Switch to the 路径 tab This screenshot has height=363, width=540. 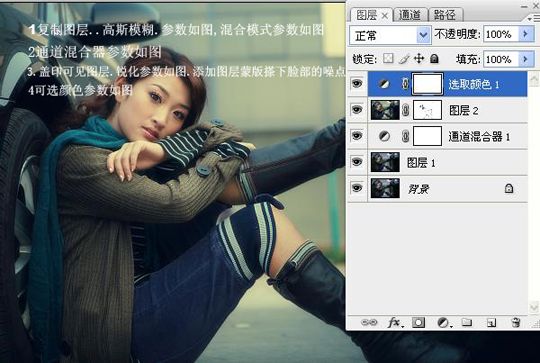445,15
